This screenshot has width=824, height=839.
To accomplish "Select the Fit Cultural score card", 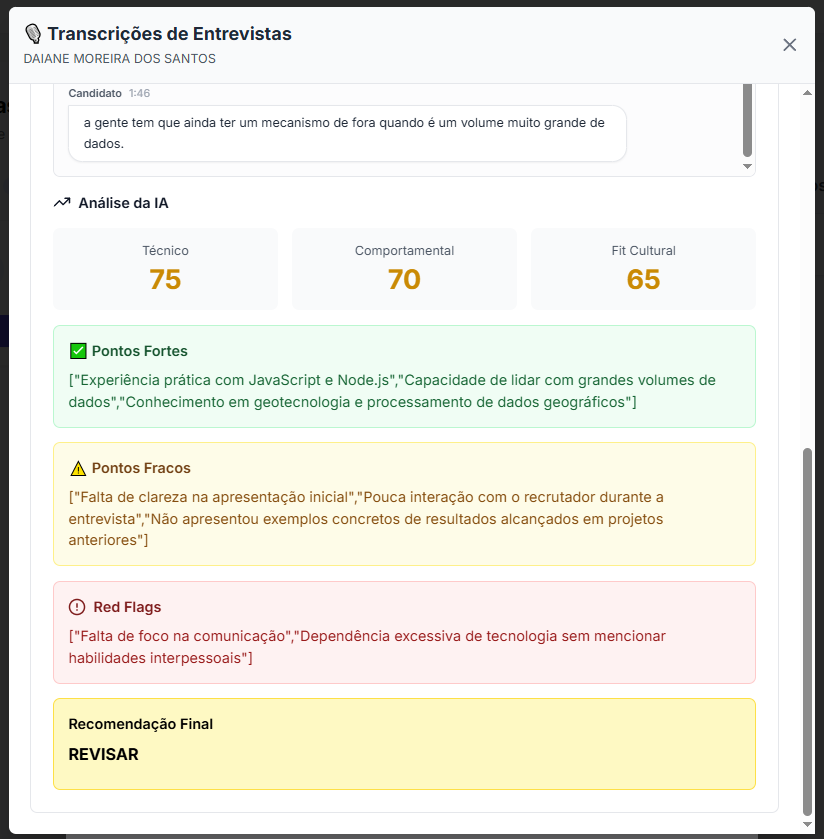I will tap(643, 268).
